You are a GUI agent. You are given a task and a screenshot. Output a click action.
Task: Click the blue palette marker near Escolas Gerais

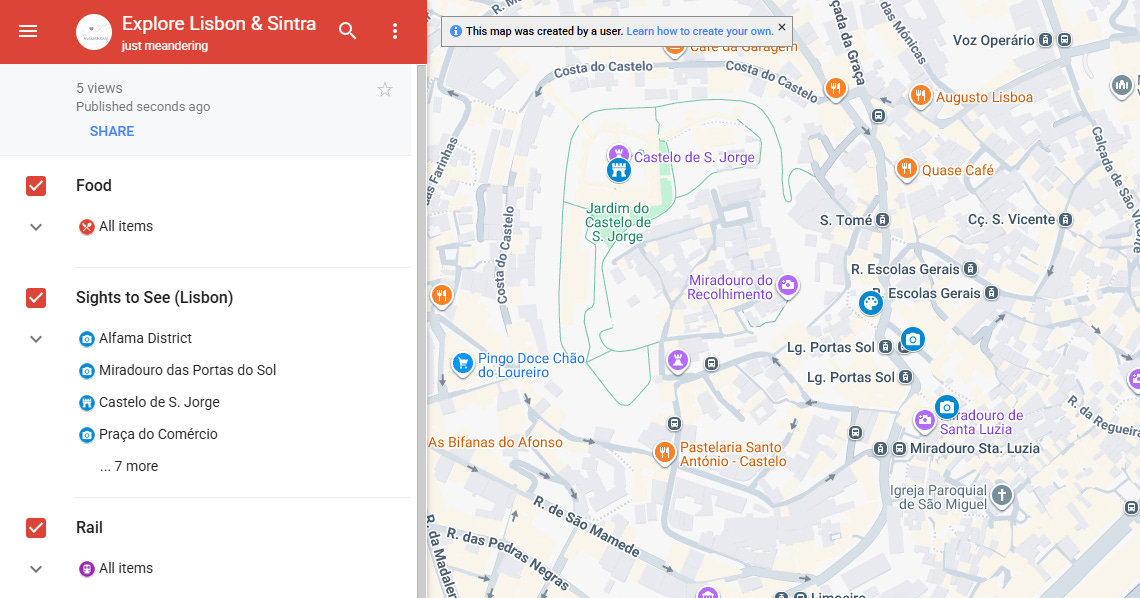point(870,303)
